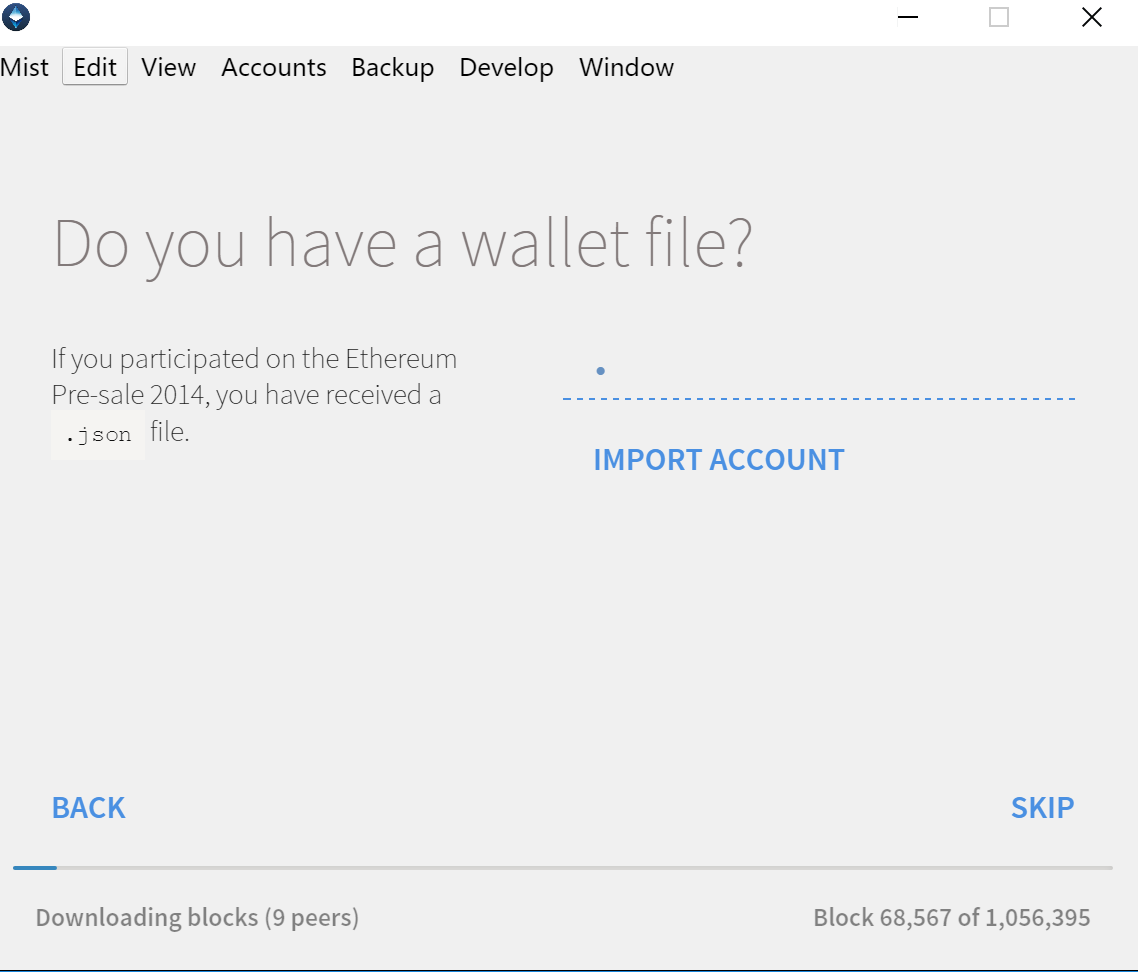Click the block download progress bar
The width and height of the screenshot is (1138, 972).
tap(562, 867)
